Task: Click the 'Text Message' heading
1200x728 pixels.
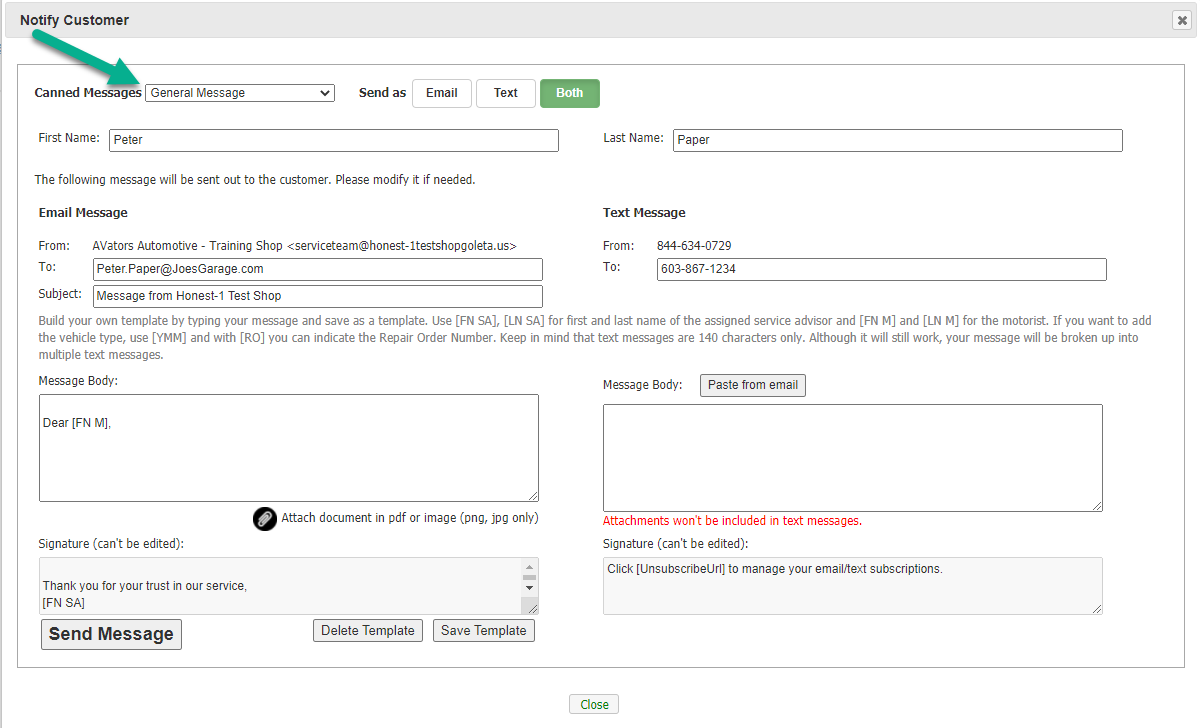Action: (x=644, y=213)
